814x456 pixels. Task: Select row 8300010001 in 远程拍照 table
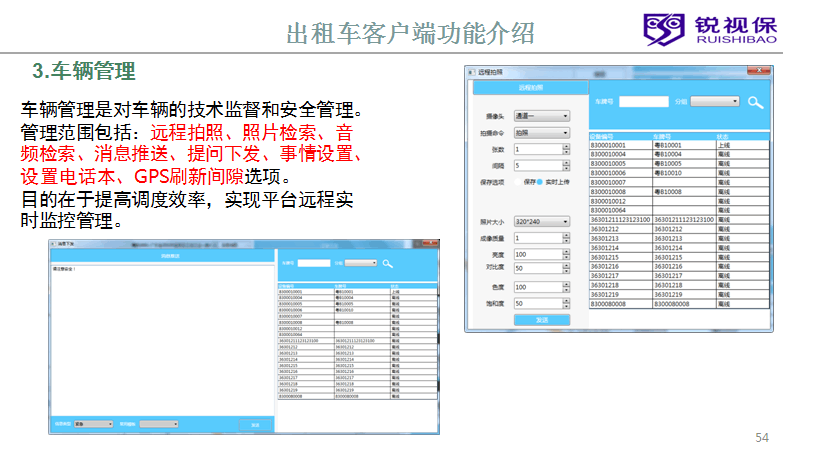tap(679, 145)
